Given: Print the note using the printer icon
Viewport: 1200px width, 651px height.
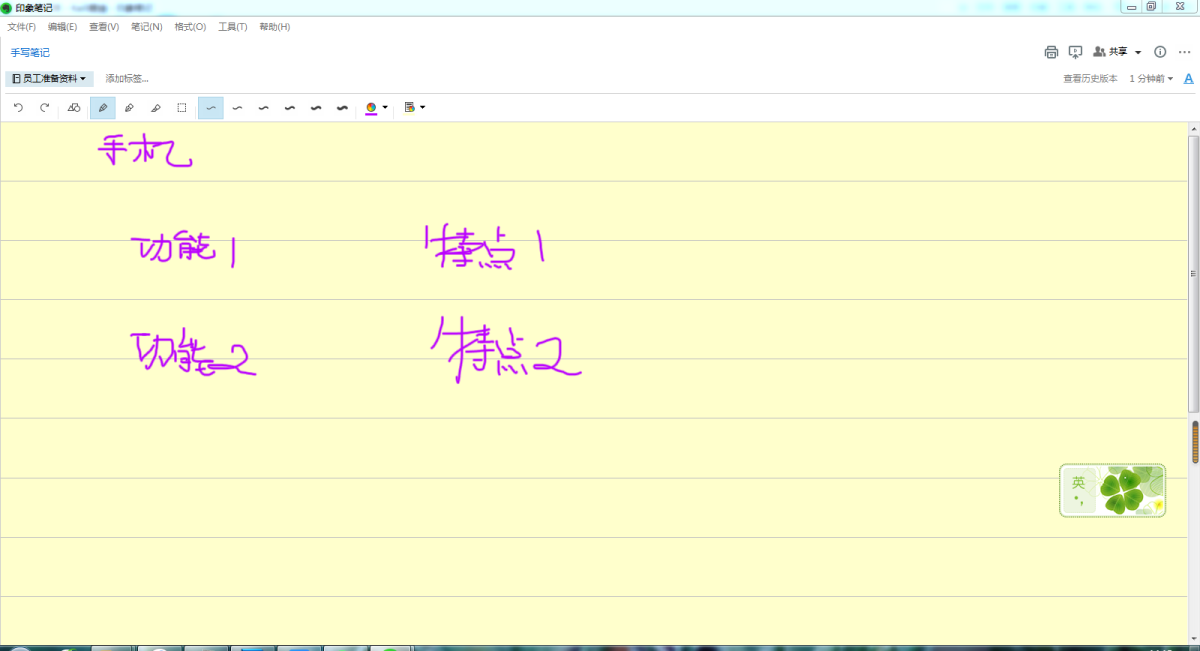Looking at the screenshot, I should tap(1051, 52).
